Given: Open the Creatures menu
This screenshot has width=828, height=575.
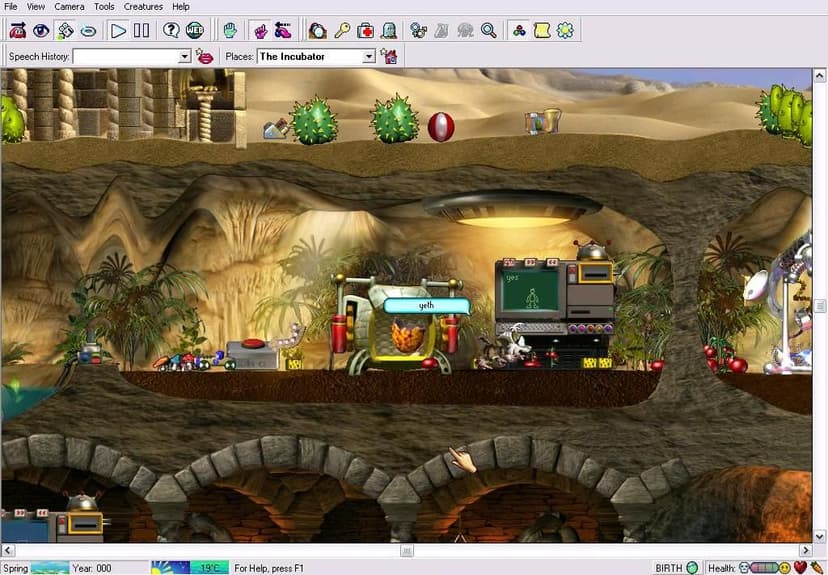Looking at the screenshot, I should 143,7.
